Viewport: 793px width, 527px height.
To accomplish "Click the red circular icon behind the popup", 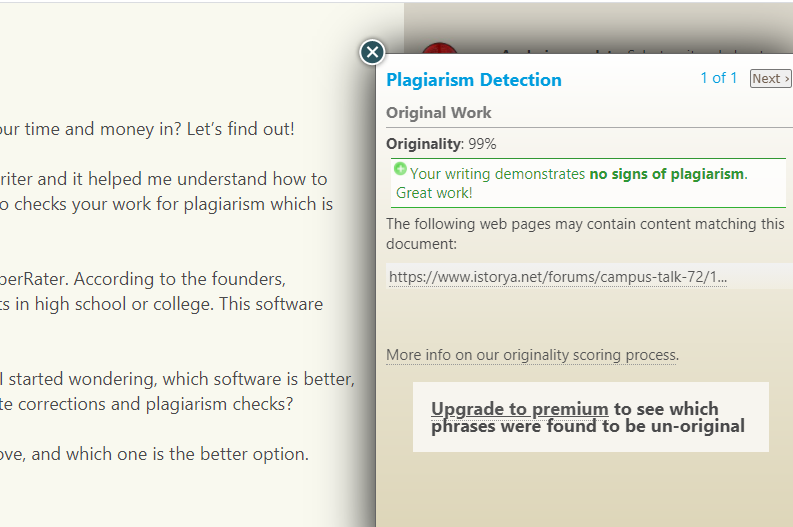I will pos(439,48).
